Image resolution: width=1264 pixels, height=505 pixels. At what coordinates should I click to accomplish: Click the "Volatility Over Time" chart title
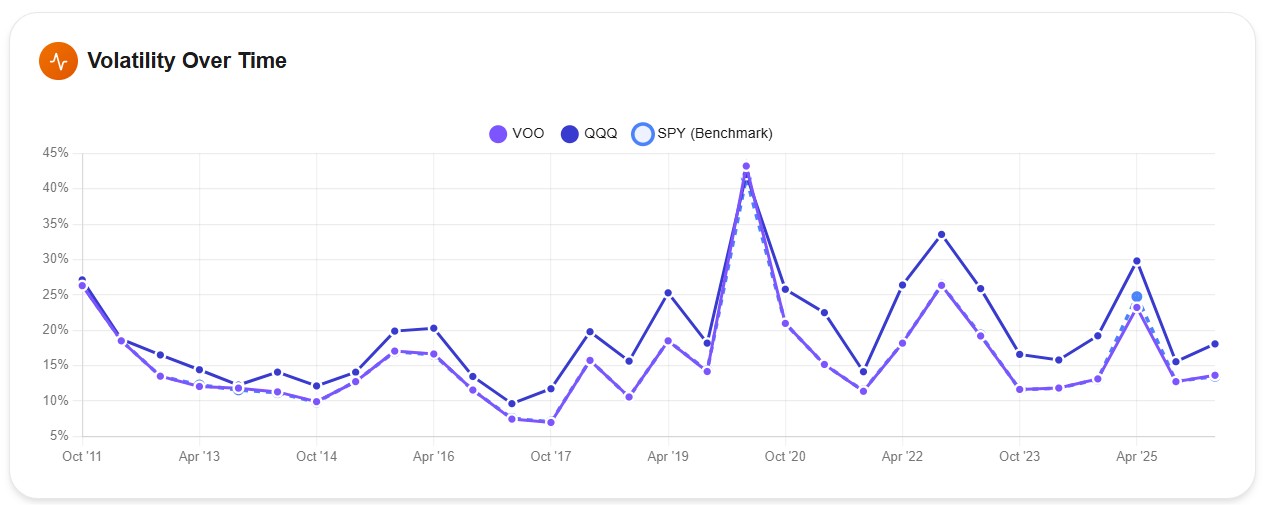187,61
